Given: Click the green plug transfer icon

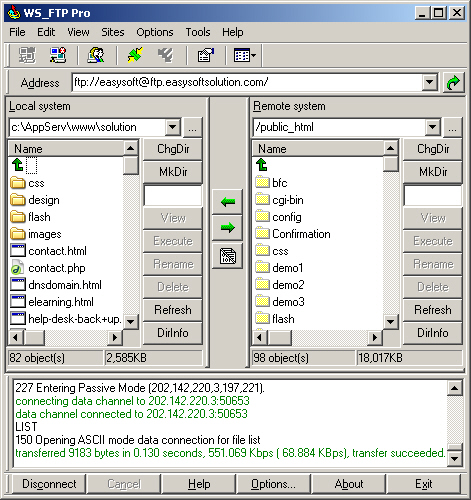Looking at the screenshot, I should pyautogui.click(x=135, y=55).
